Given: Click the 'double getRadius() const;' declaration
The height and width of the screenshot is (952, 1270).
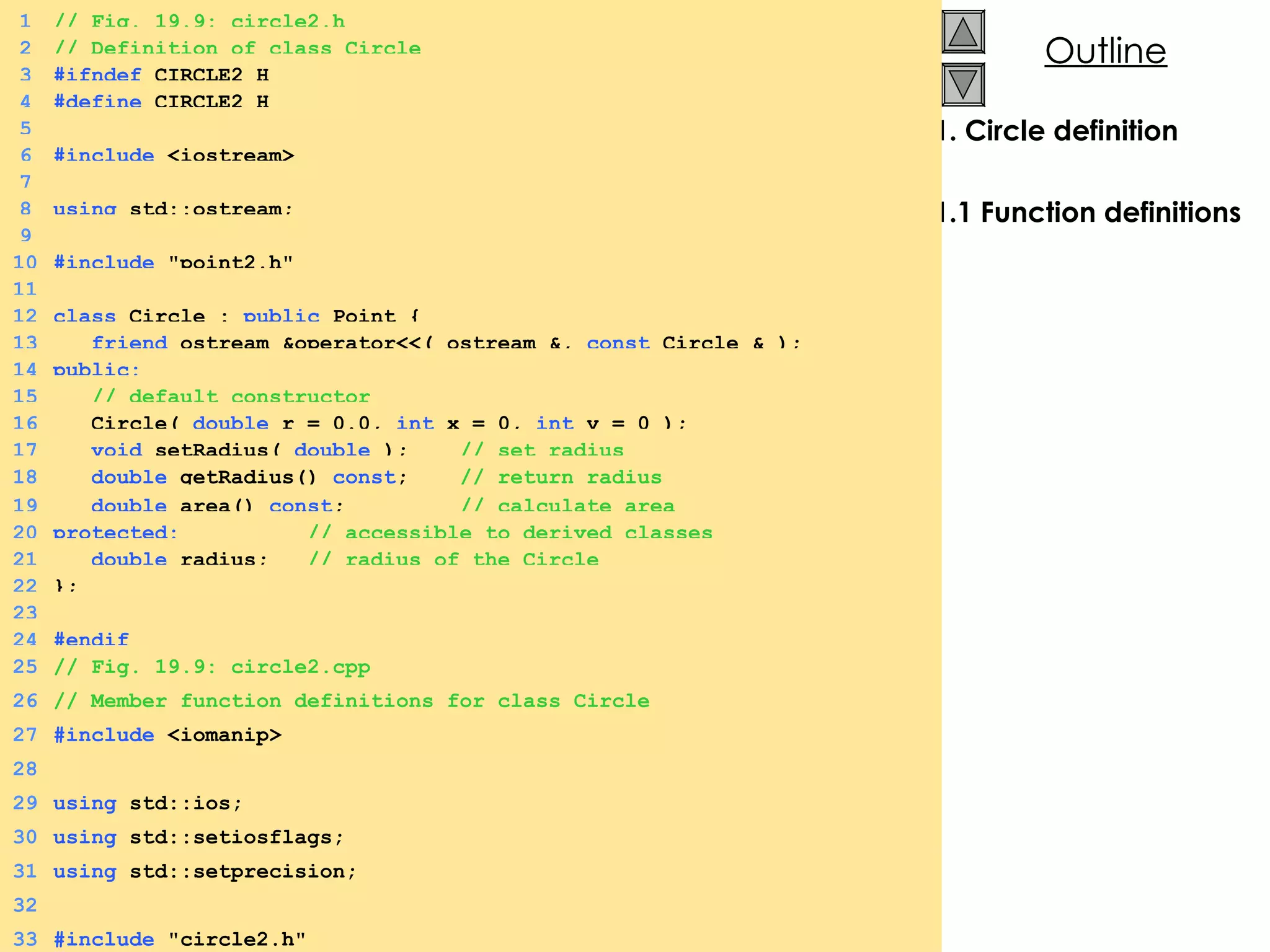Looking at the screenshot, I should [x=249, y=477].
